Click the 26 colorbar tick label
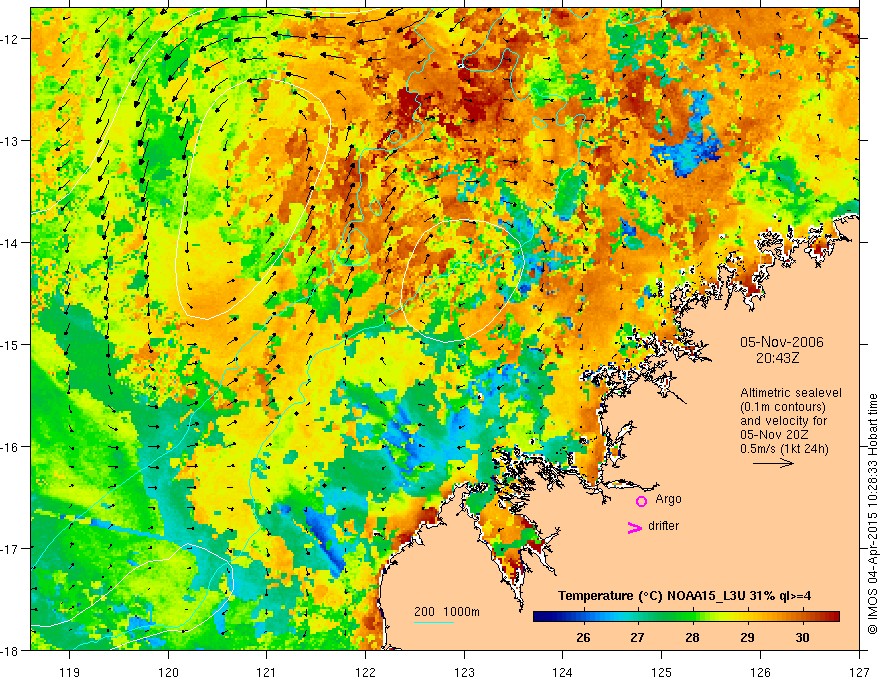The image size is (880, 680). pos(583,637)
